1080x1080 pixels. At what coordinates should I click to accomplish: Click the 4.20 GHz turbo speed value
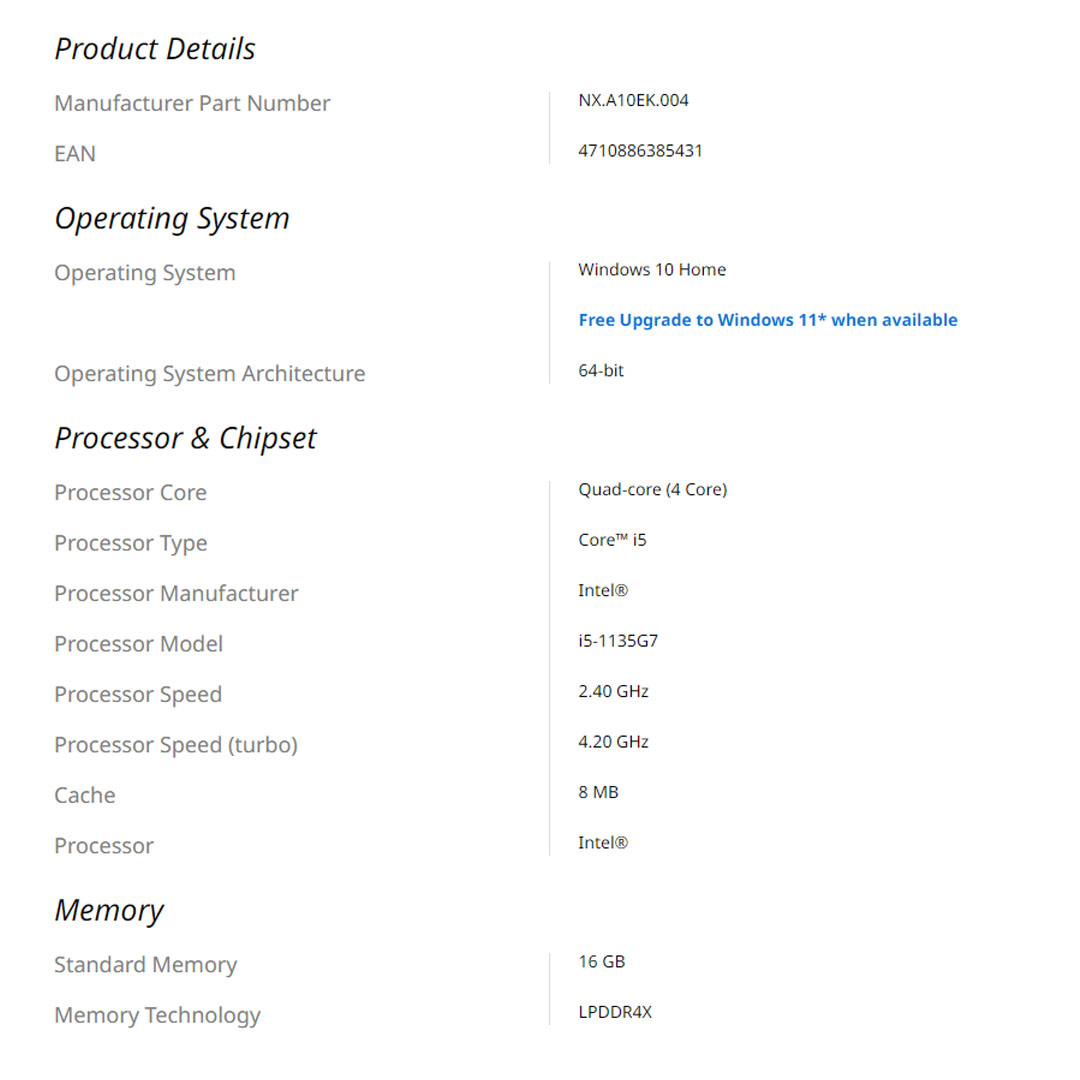tap(613, 742)
